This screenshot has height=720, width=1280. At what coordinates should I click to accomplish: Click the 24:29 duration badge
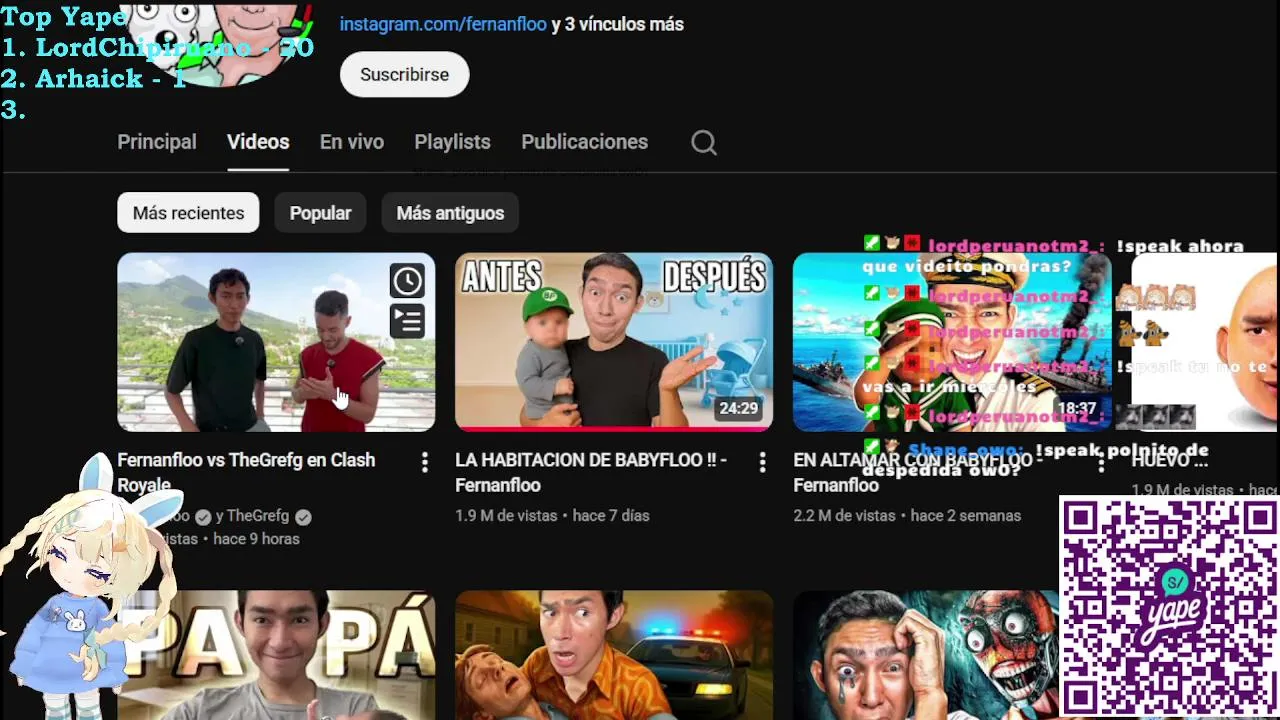[739, 409]
